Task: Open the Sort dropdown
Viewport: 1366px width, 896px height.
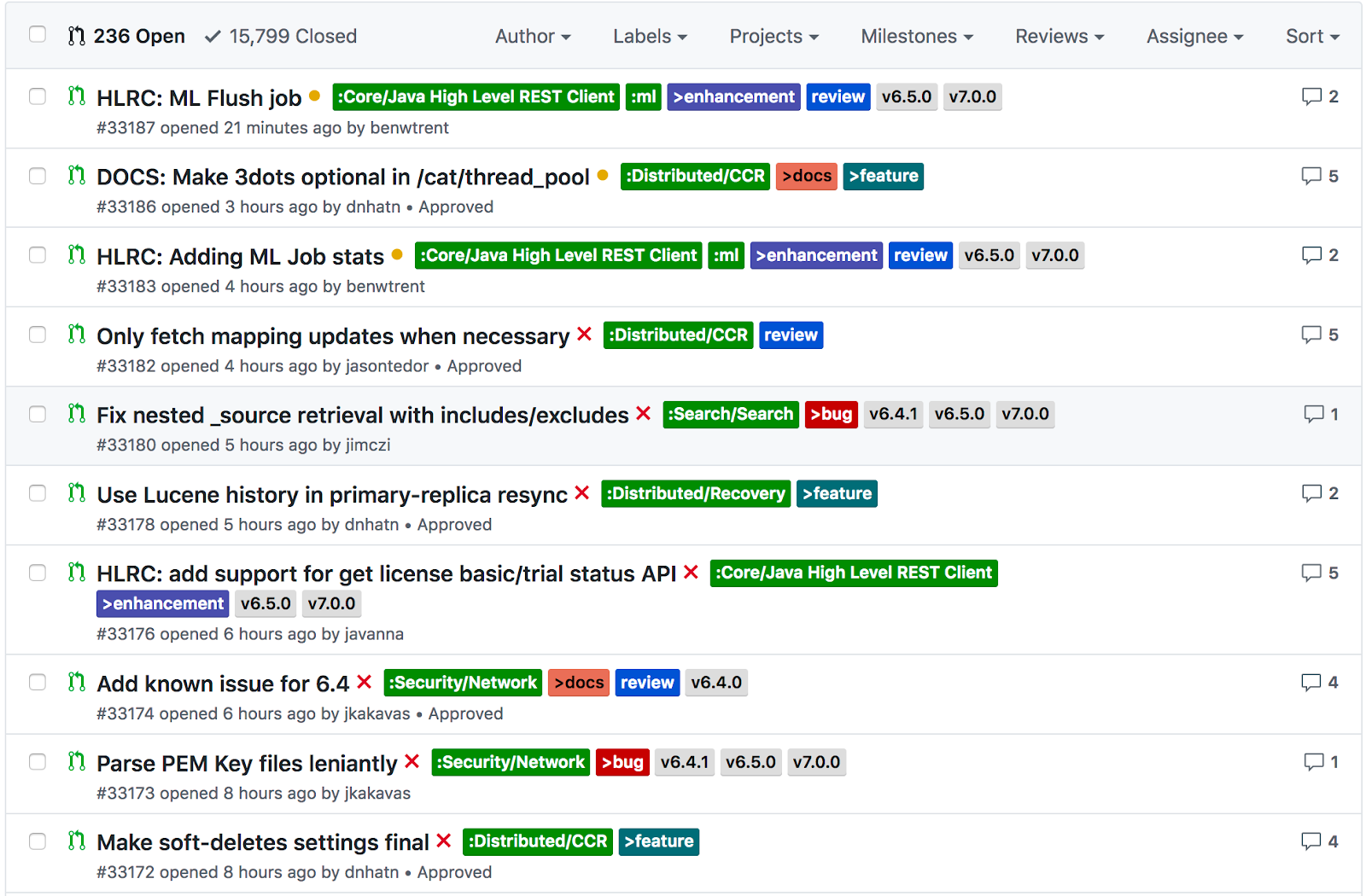Action: pos(1312,36)
